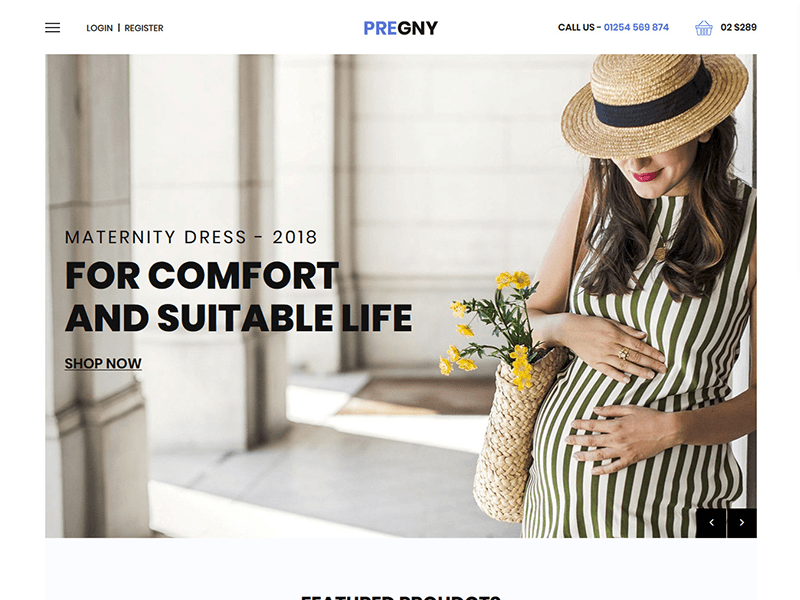
Task: Click the FOR COMFORT headline line
Action: click(x=202, y=276)
